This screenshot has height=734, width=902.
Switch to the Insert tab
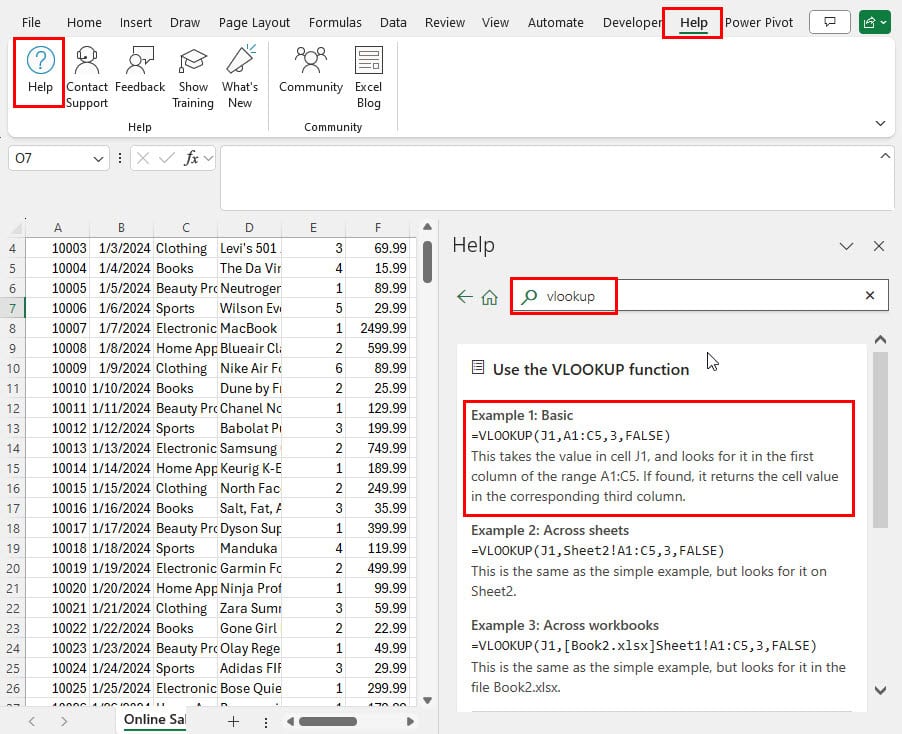point(136,22)
